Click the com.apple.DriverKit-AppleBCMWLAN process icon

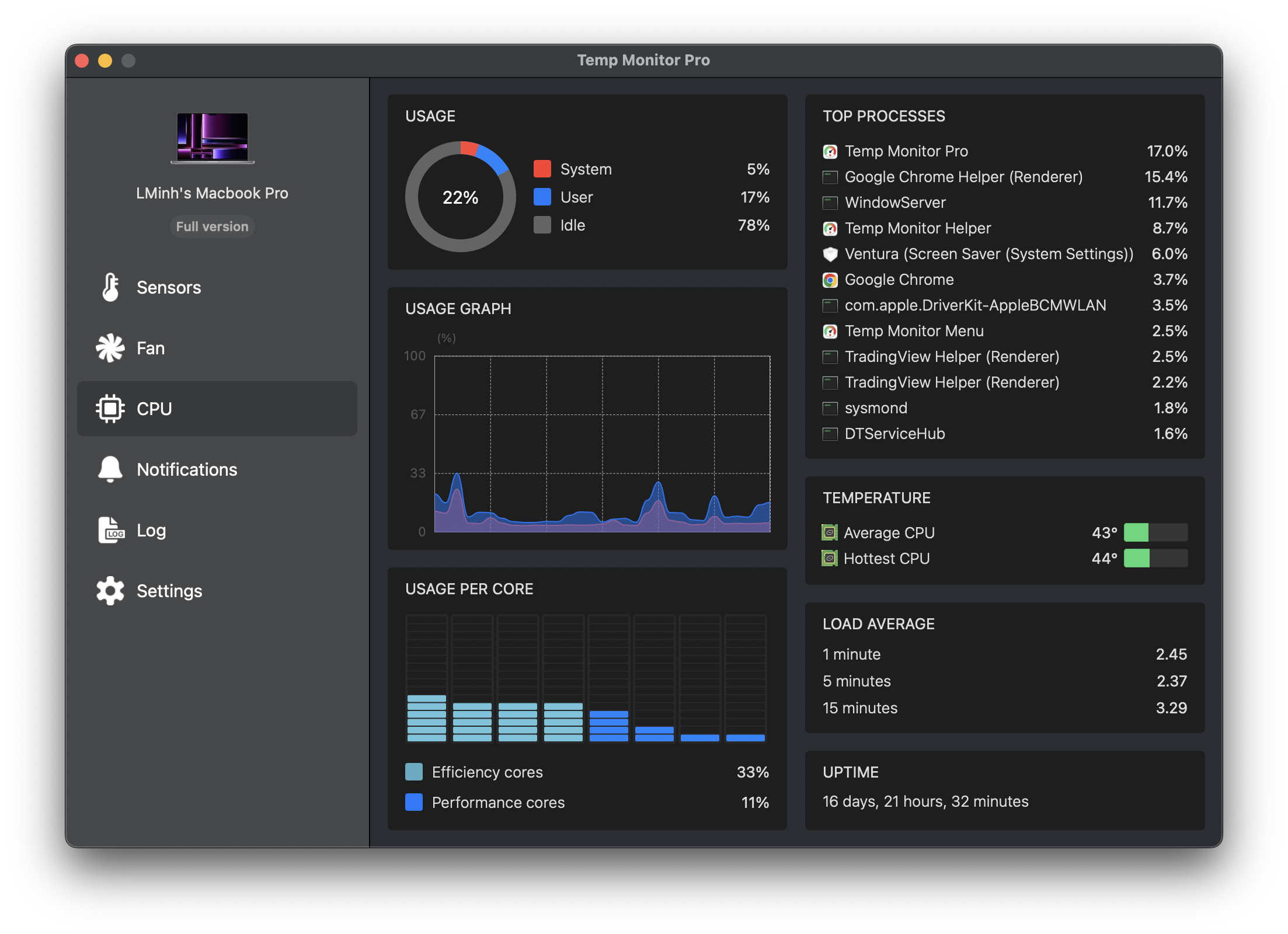point(830,305)
